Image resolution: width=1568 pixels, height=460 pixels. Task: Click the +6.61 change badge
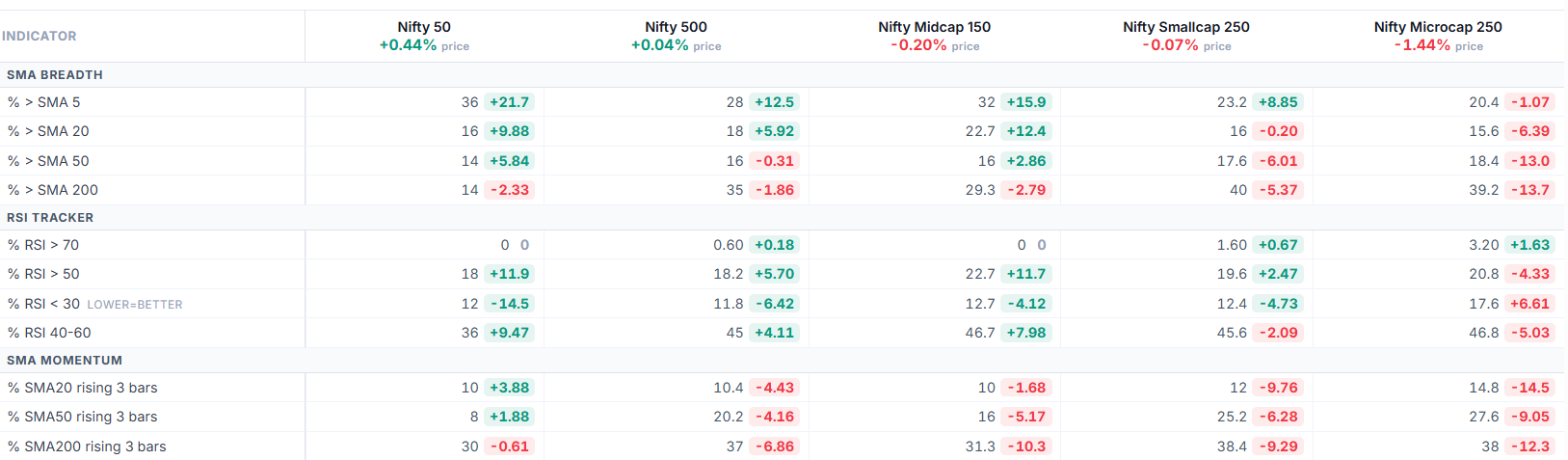1529,304
